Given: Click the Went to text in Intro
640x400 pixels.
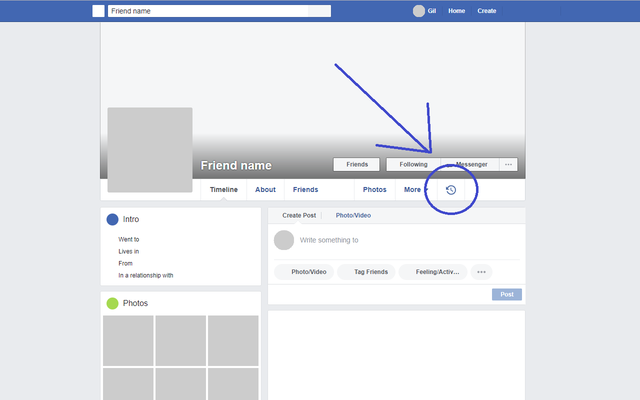Looking at the screenshot, I should coord(129,239).
